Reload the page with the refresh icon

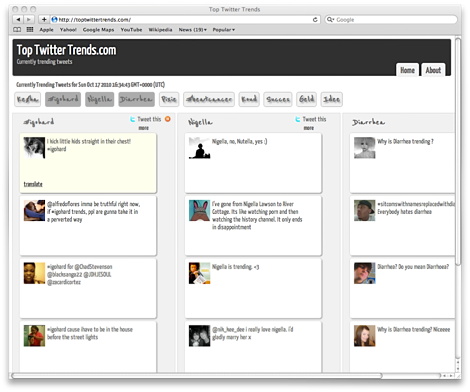315,20
